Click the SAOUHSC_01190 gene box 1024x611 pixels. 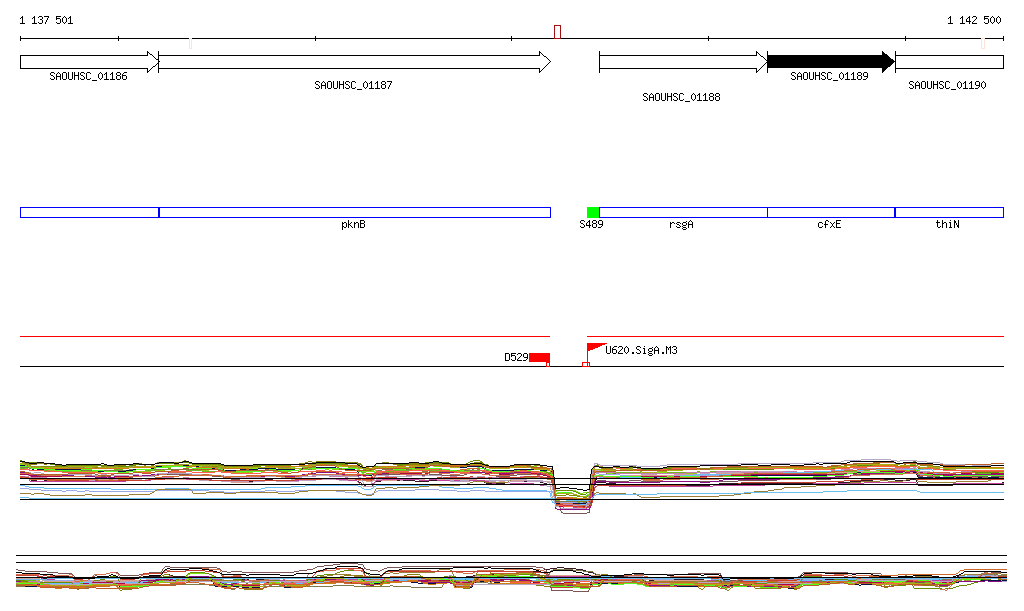949,62
